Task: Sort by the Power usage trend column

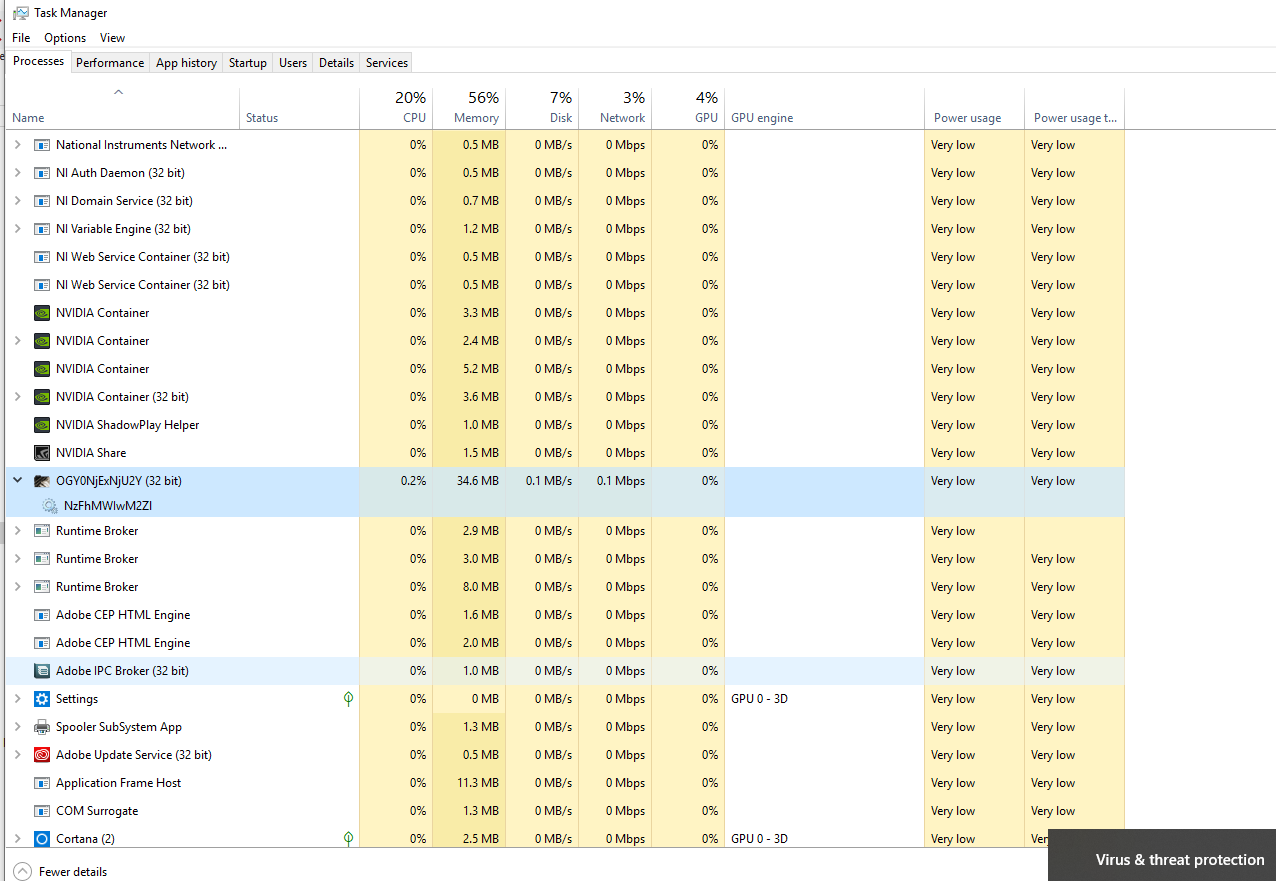Action: tap(1074, 109)
